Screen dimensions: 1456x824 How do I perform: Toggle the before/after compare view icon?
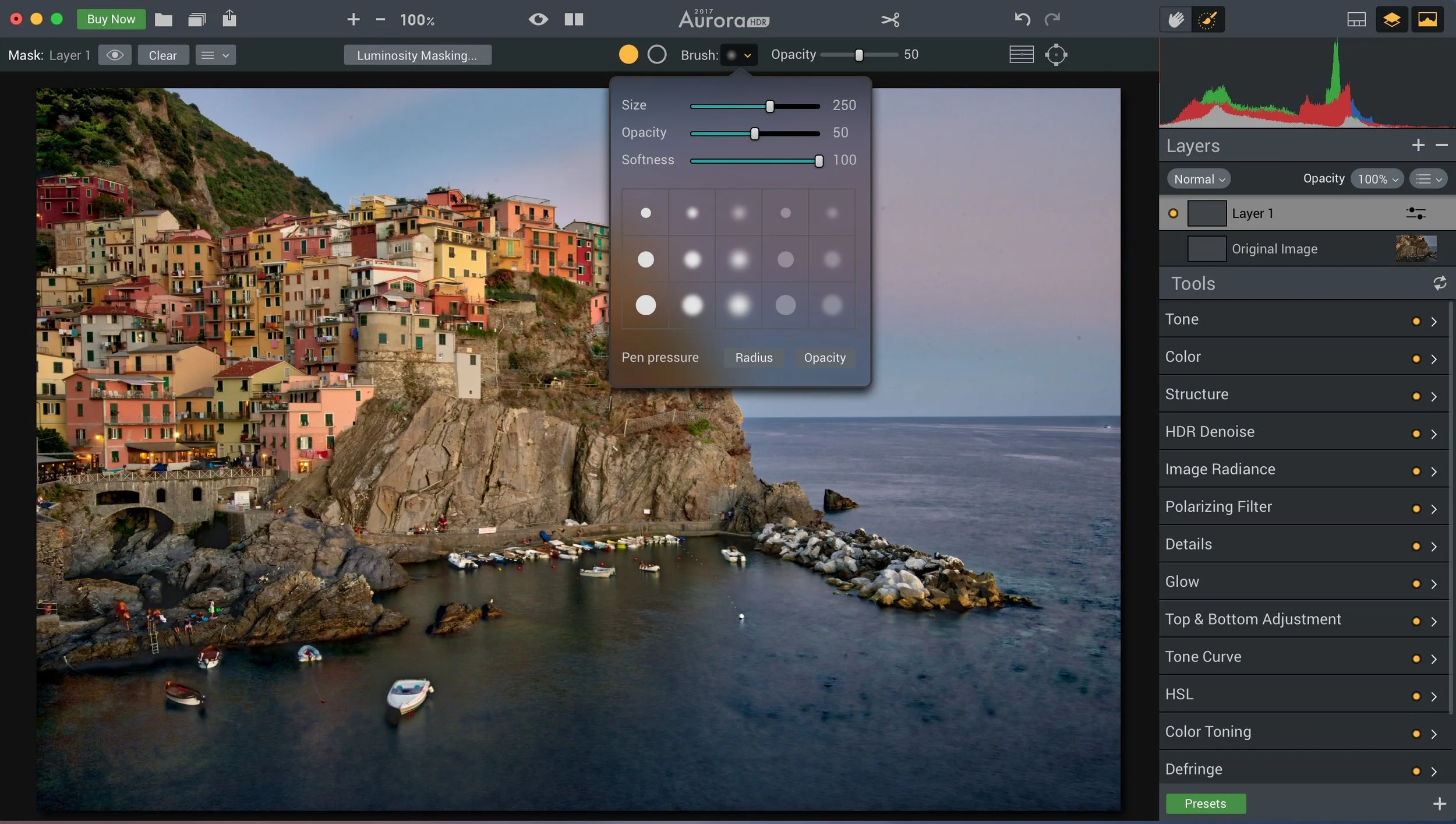(x=574, y=19)
